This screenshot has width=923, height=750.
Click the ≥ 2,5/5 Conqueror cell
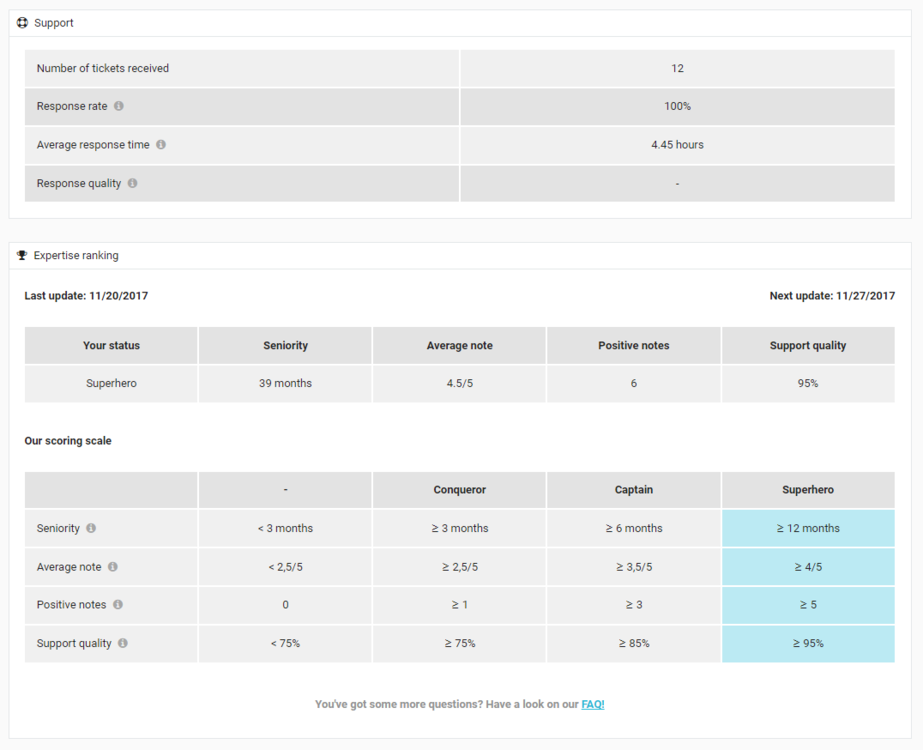point(460,567)
